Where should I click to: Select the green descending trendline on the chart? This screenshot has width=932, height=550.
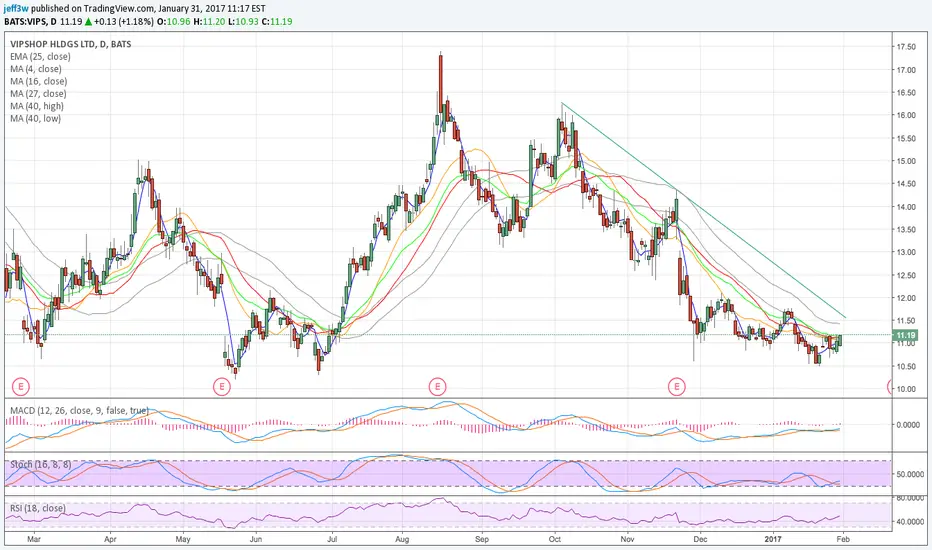704,210
